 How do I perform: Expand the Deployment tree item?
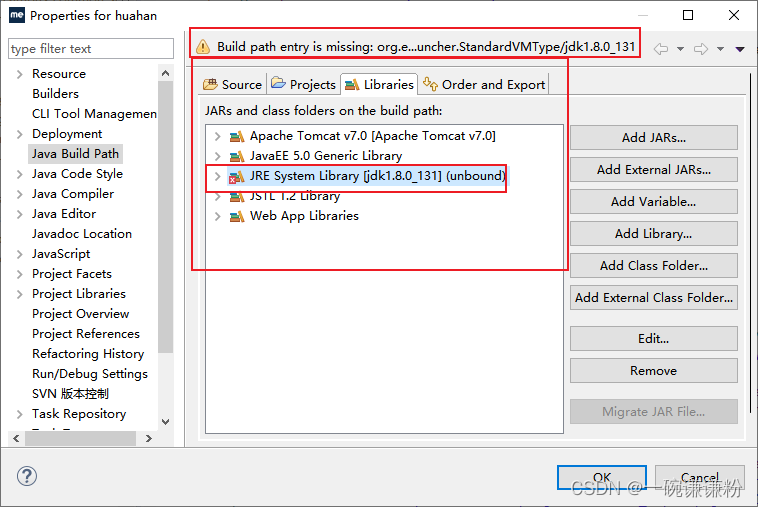19,134
